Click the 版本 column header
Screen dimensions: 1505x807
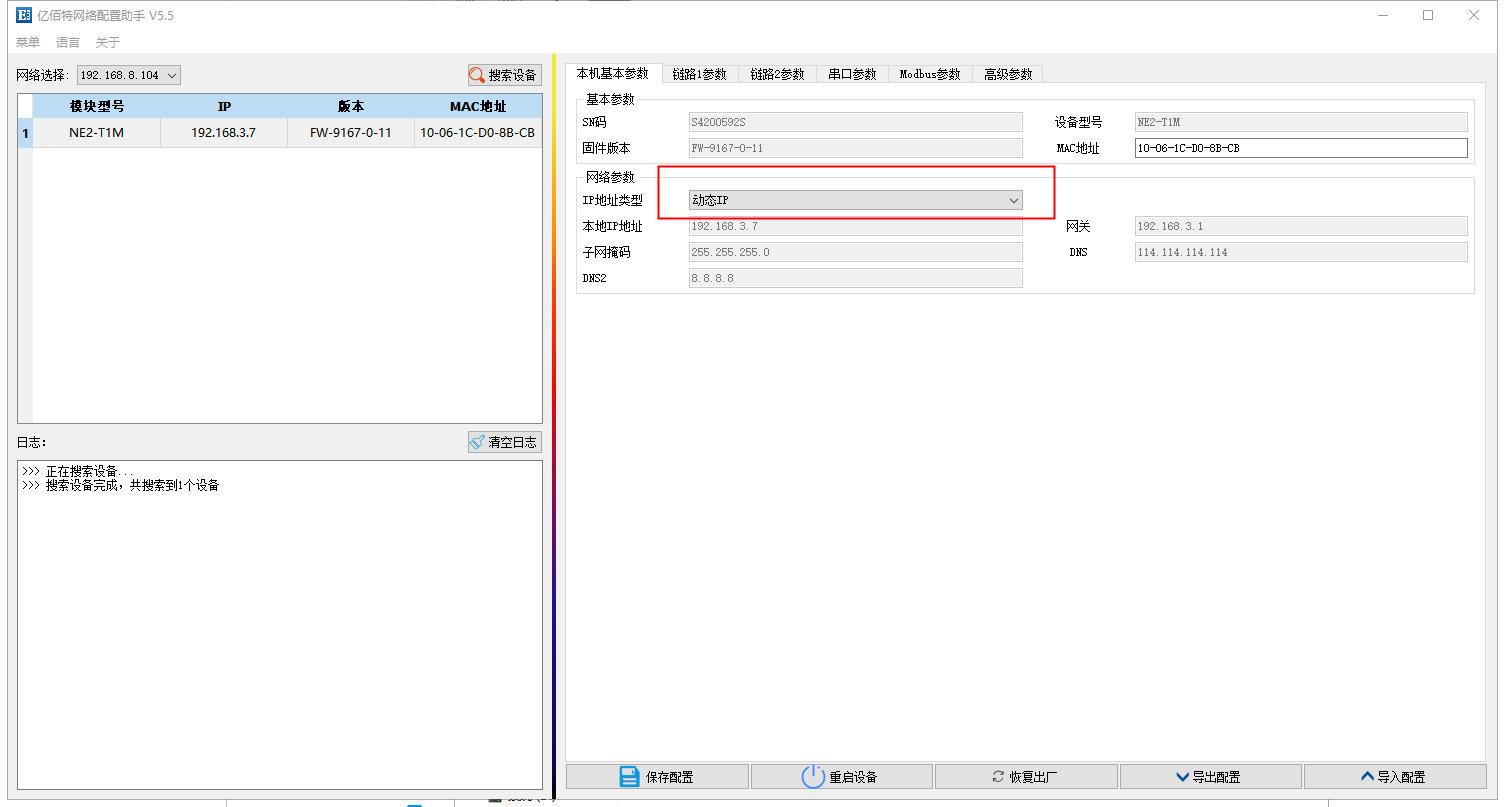(x=350, y=106)
